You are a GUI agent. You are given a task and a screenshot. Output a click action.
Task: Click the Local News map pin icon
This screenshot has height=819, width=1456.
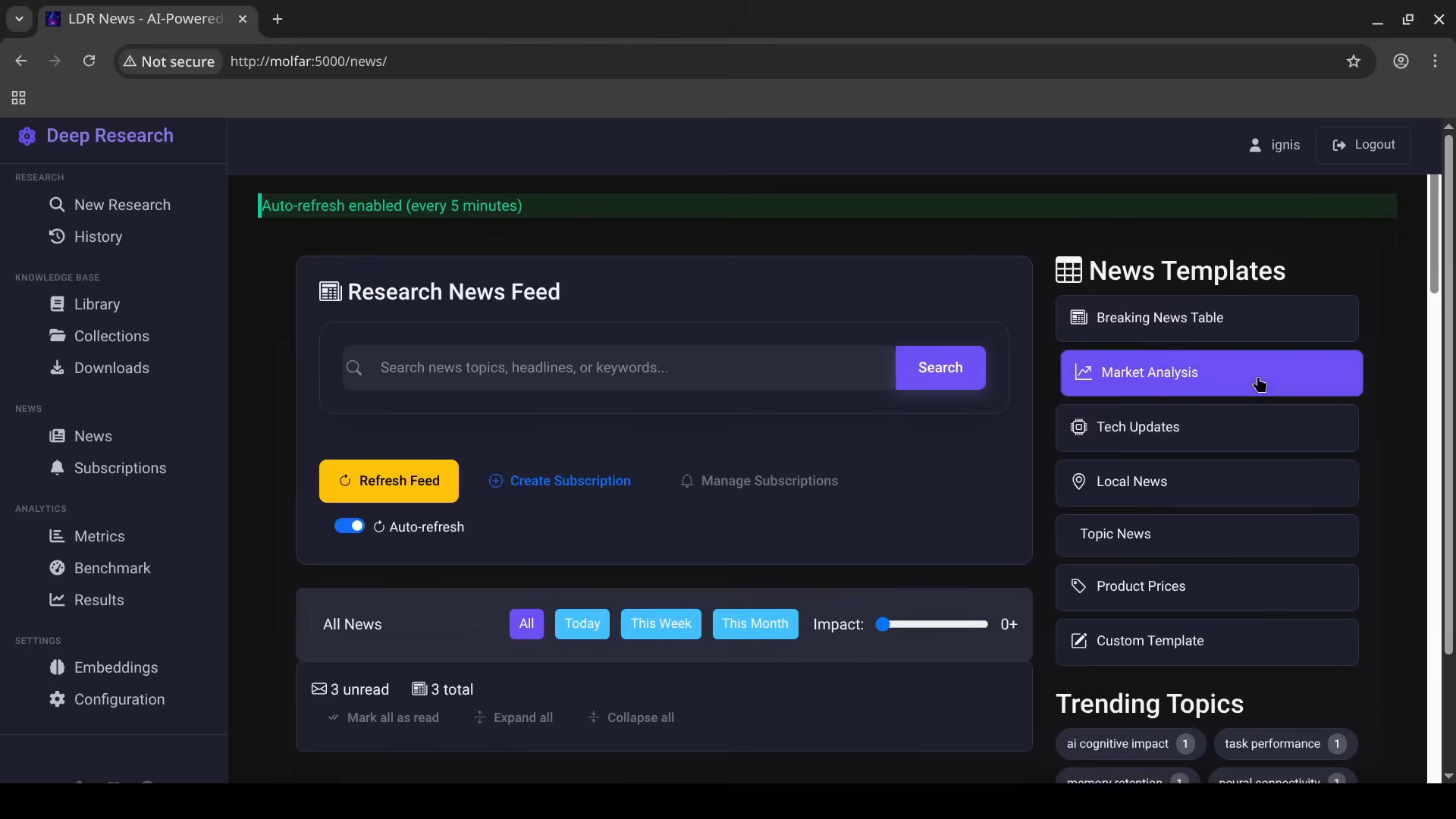click(1078, 482)
